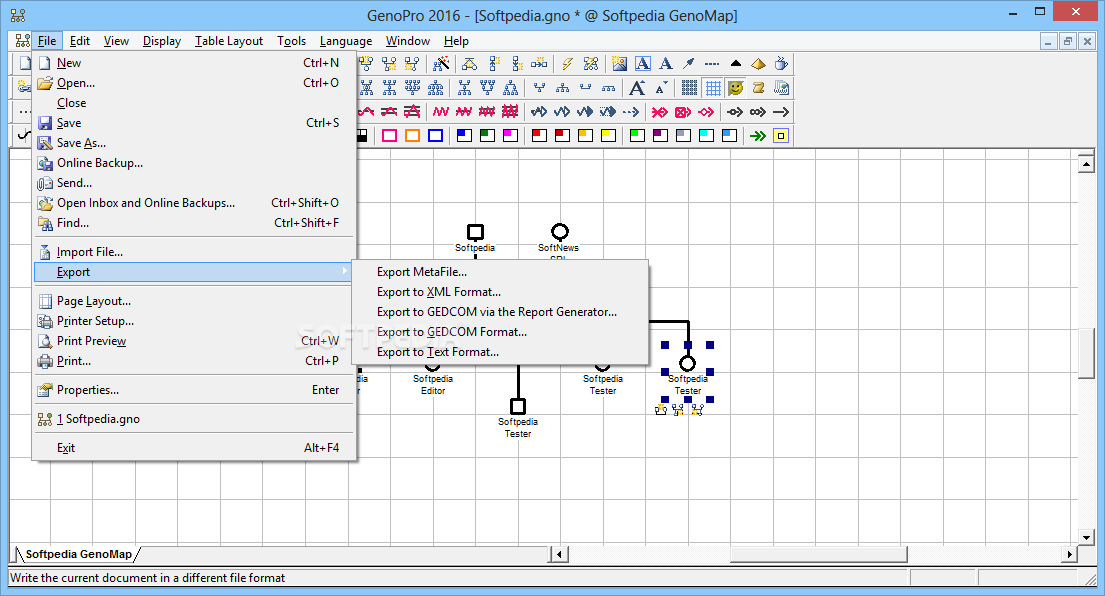Screen dimensions: 1105x596
Task: Choose Page Layout in the File menu
Action: tap(193, 301)
